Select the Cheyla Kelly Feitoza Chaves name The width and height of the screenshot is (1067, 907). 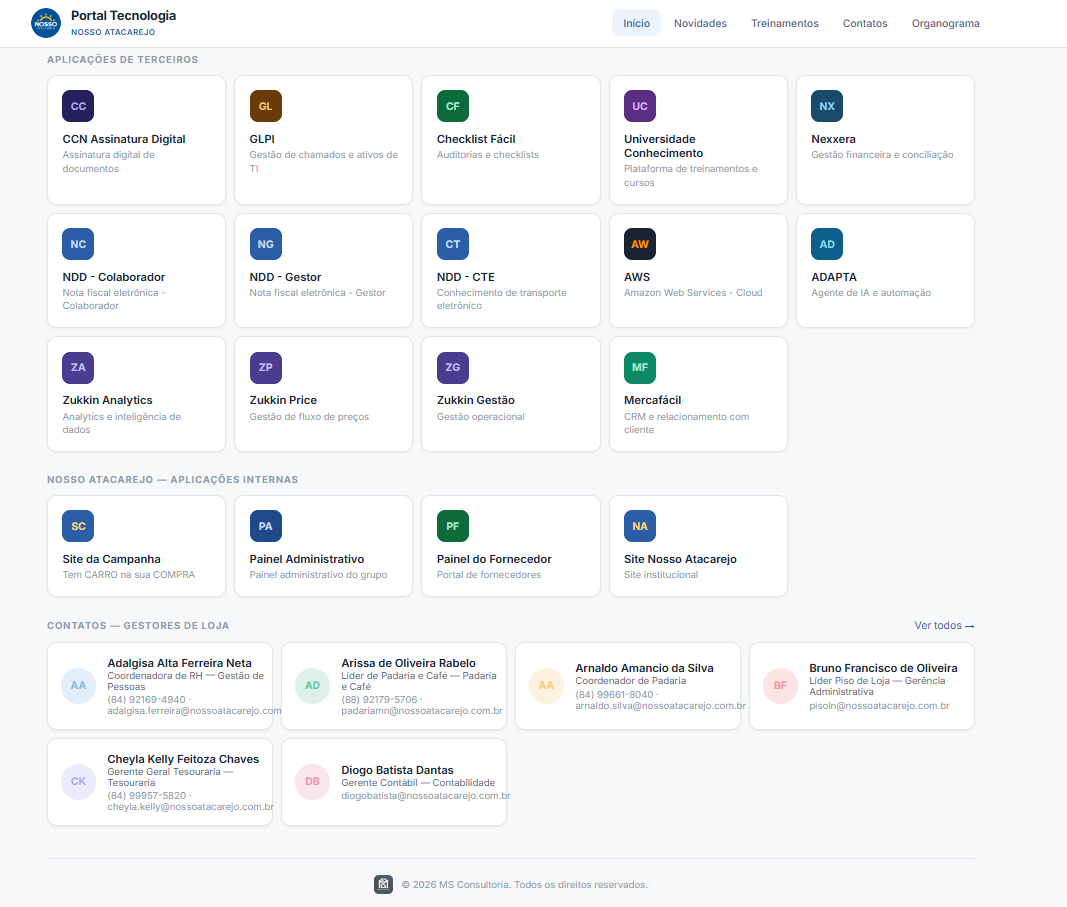(183, 759)
